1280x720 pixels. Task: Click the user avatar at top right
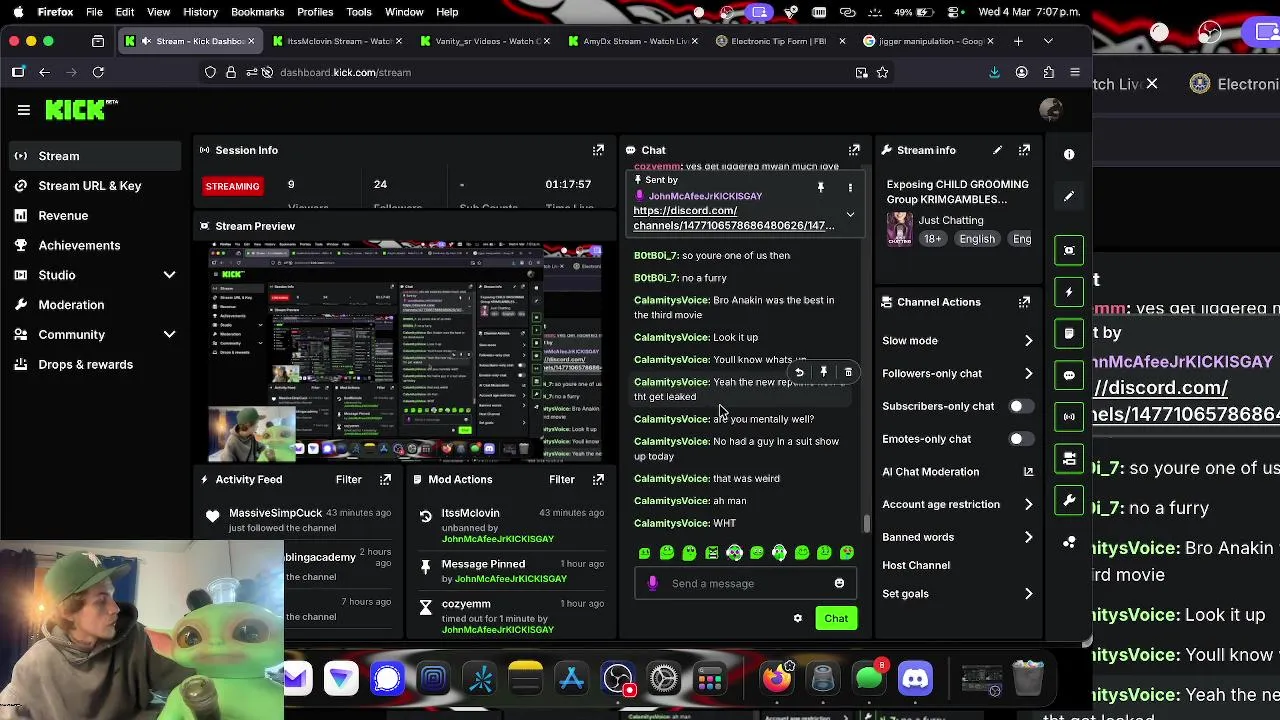pos(1050,110)
